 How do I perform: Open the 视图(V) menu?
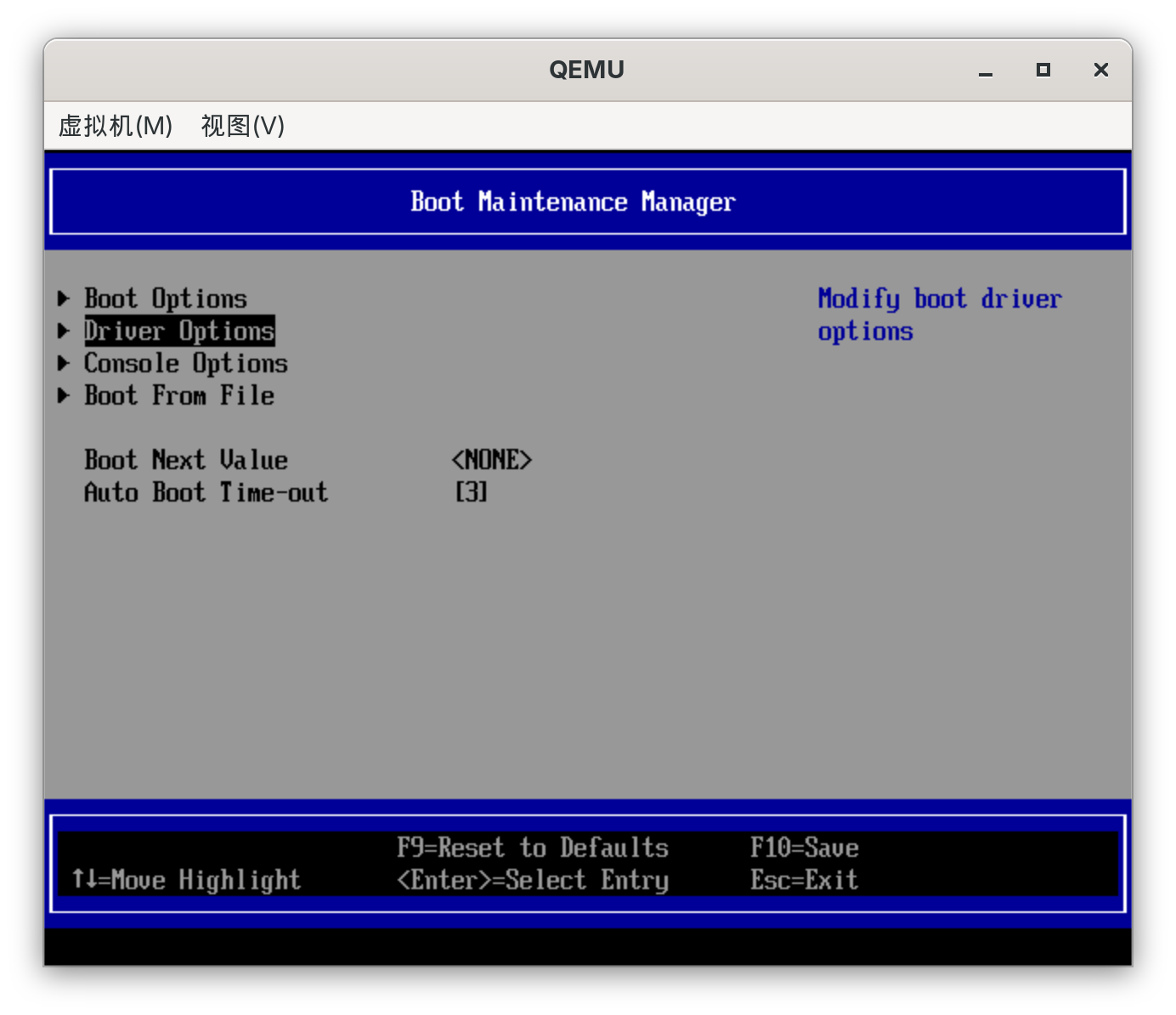243,126
